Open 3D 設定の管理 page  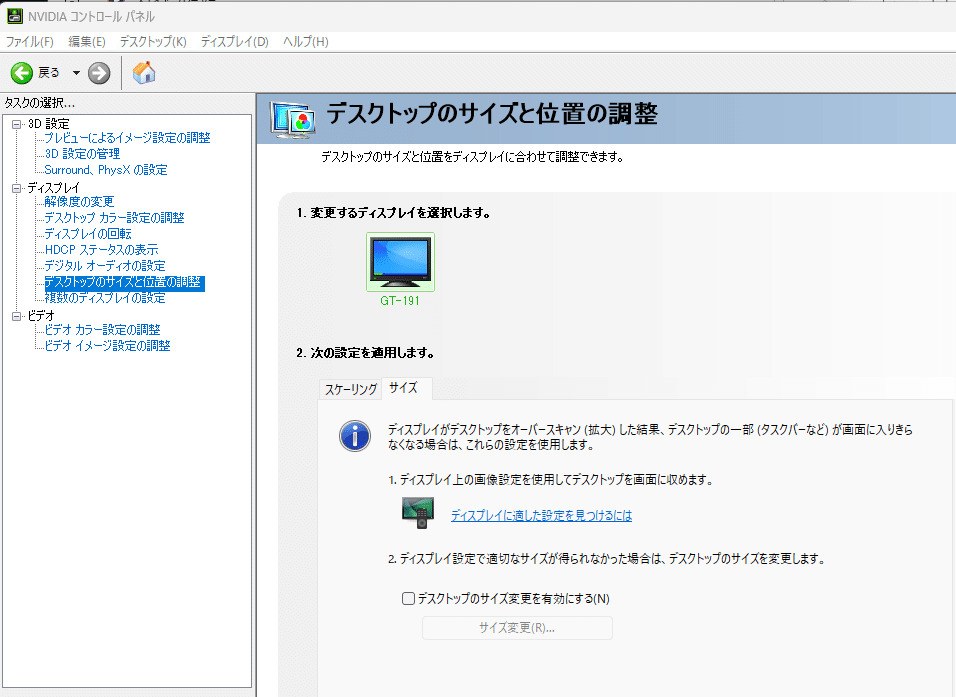click(x=82, y=154)
